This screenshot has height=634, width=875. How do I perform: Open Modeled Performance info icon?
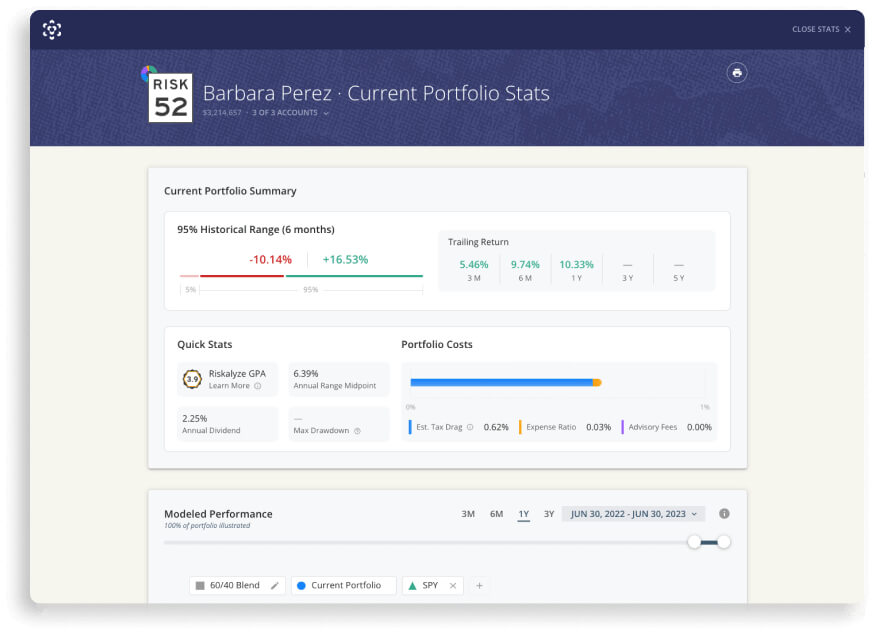pyautogui.click(x=724, y=513)
